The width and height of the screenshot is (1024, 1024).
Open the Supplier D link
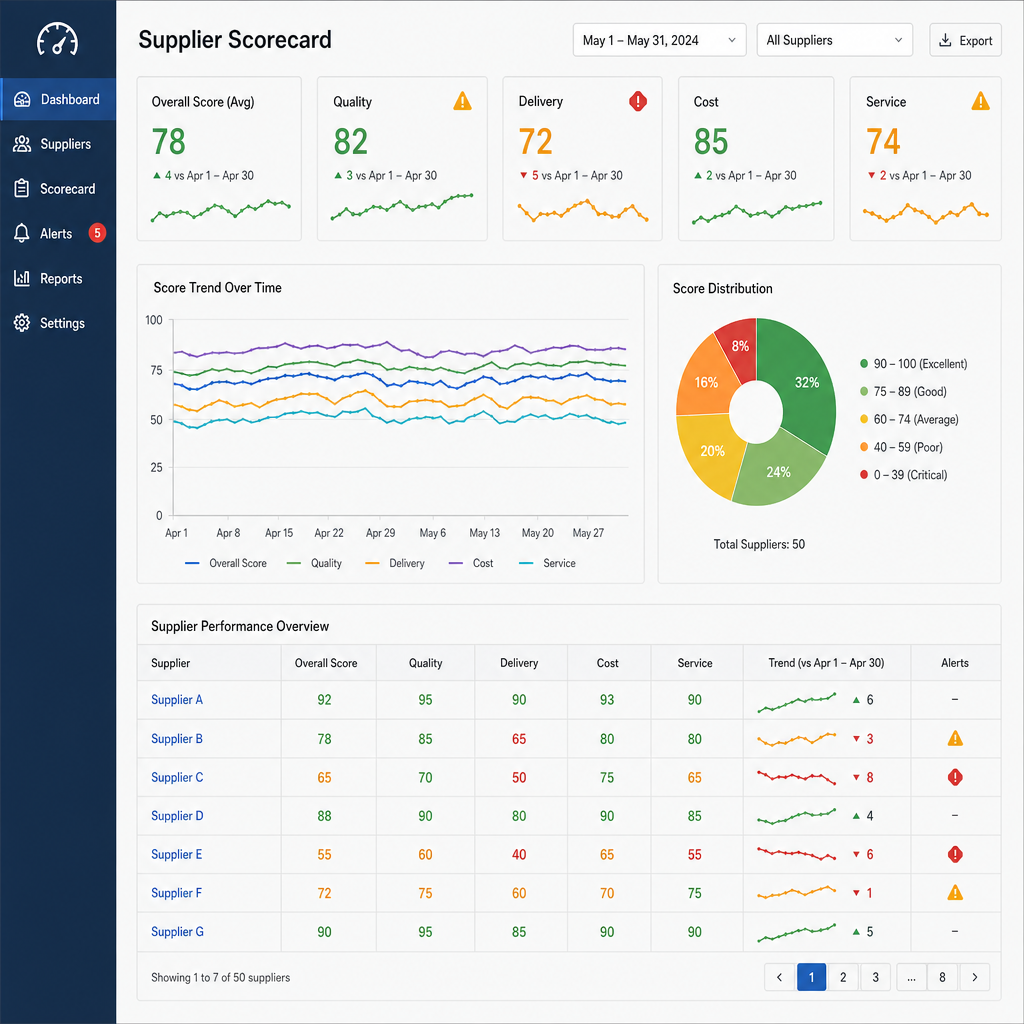[177, 816]
